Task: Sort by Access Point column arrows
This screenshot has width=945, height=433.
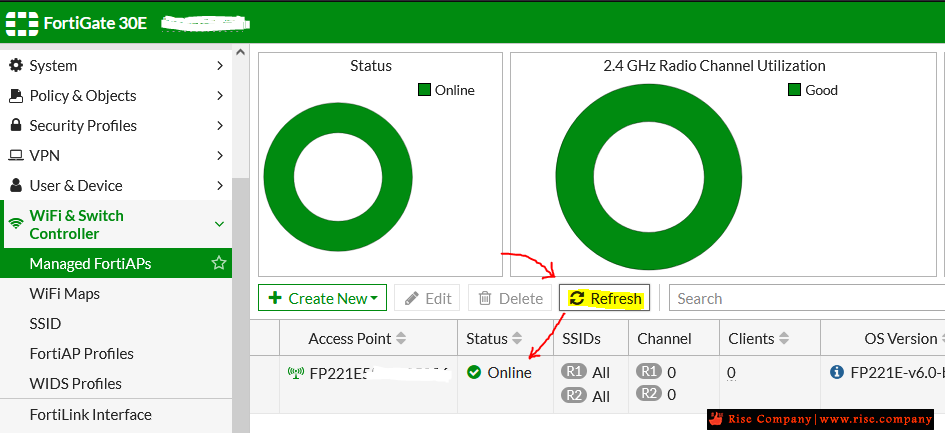Action: point(401,338)
